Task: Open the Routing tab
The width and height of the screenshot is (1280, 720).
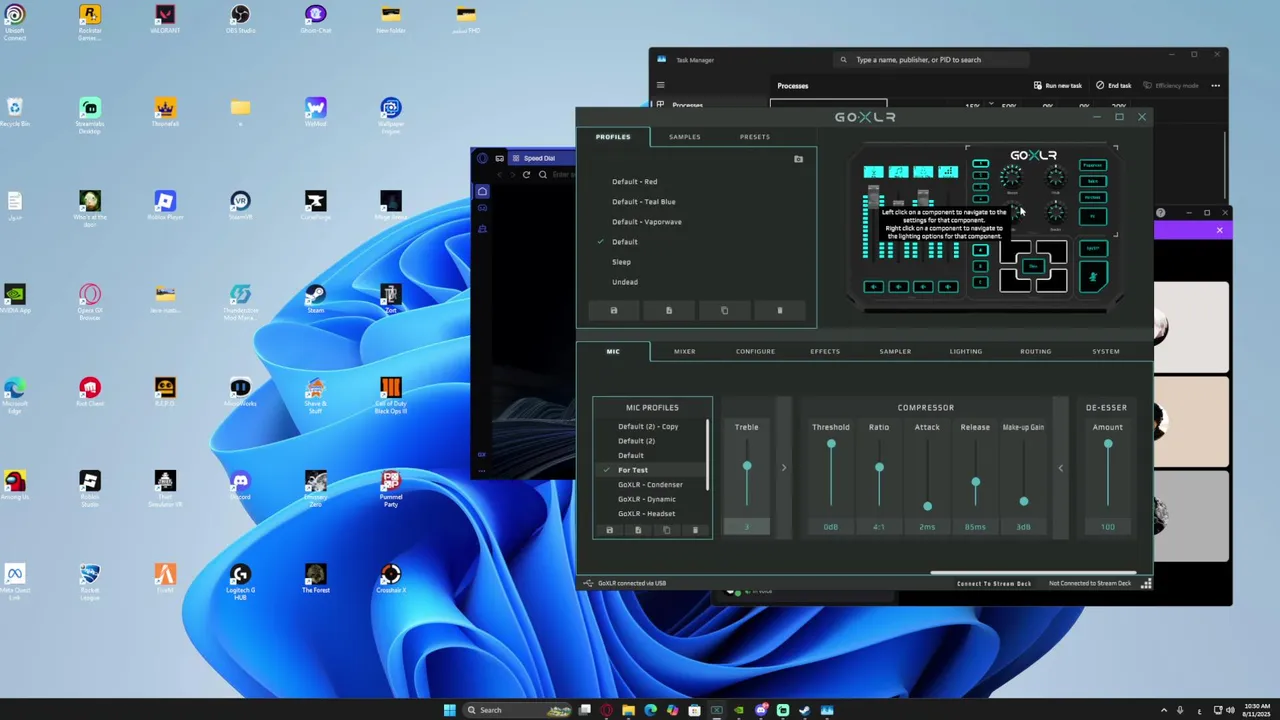Action: [x=1036, y=351]
